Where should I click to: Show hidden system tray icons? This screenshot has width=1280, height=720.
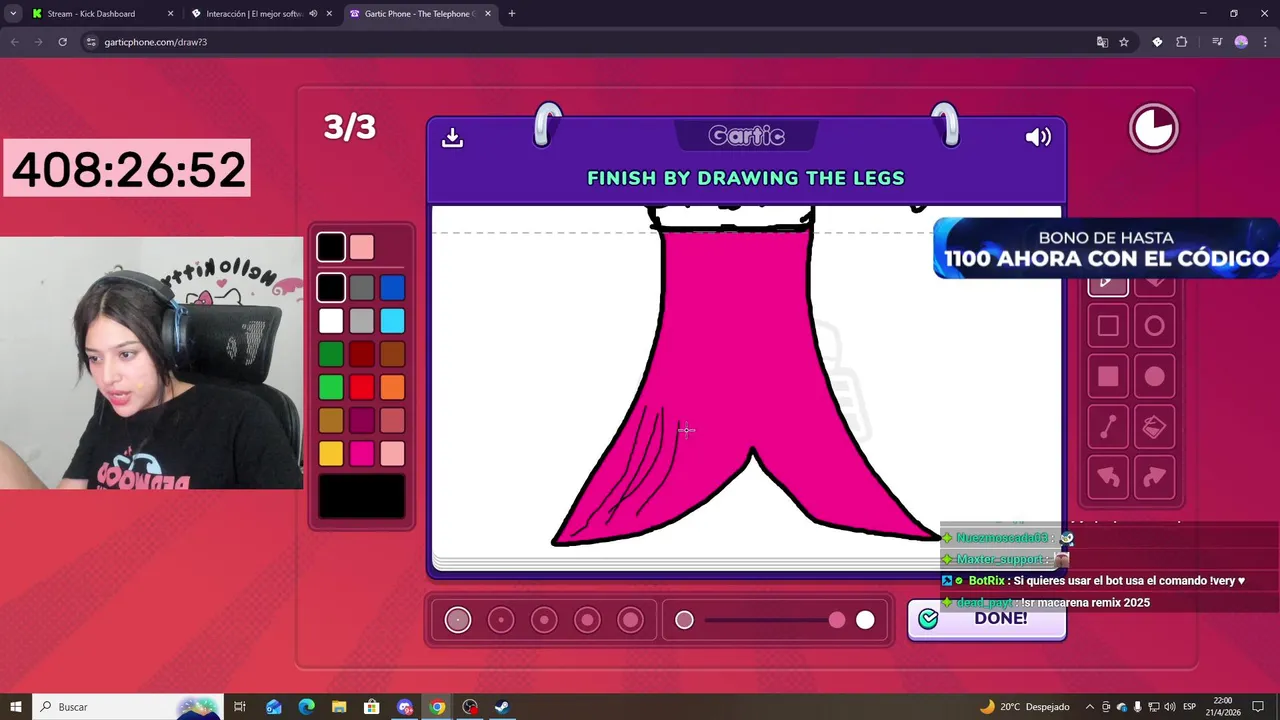click(x=1090, y=707)
